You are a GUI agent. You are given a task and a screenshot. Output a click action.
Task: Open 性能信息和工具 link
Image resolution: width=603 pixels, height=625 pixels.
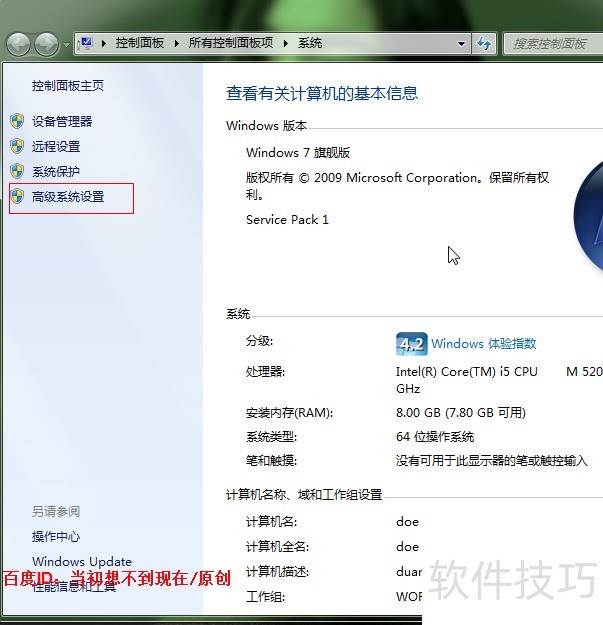pyautogui.click(x=74, y=586)
